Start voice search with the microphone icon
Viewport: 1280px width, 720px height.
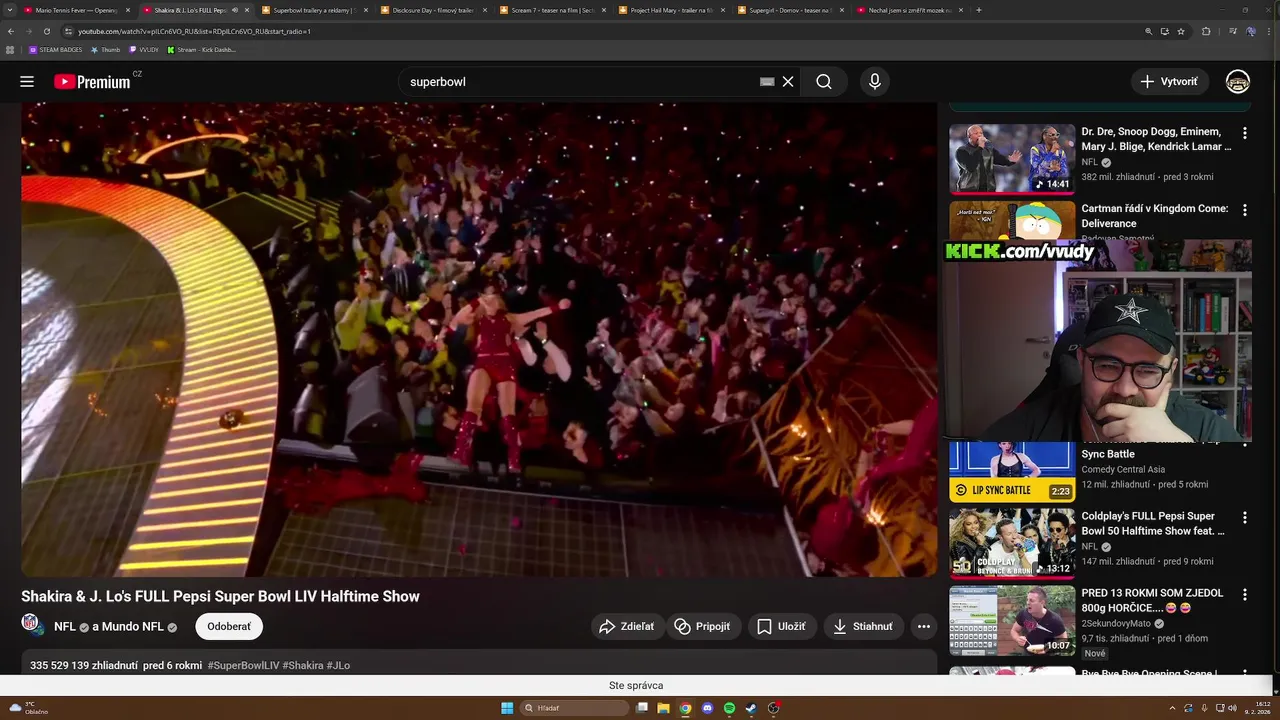[875, 82]
